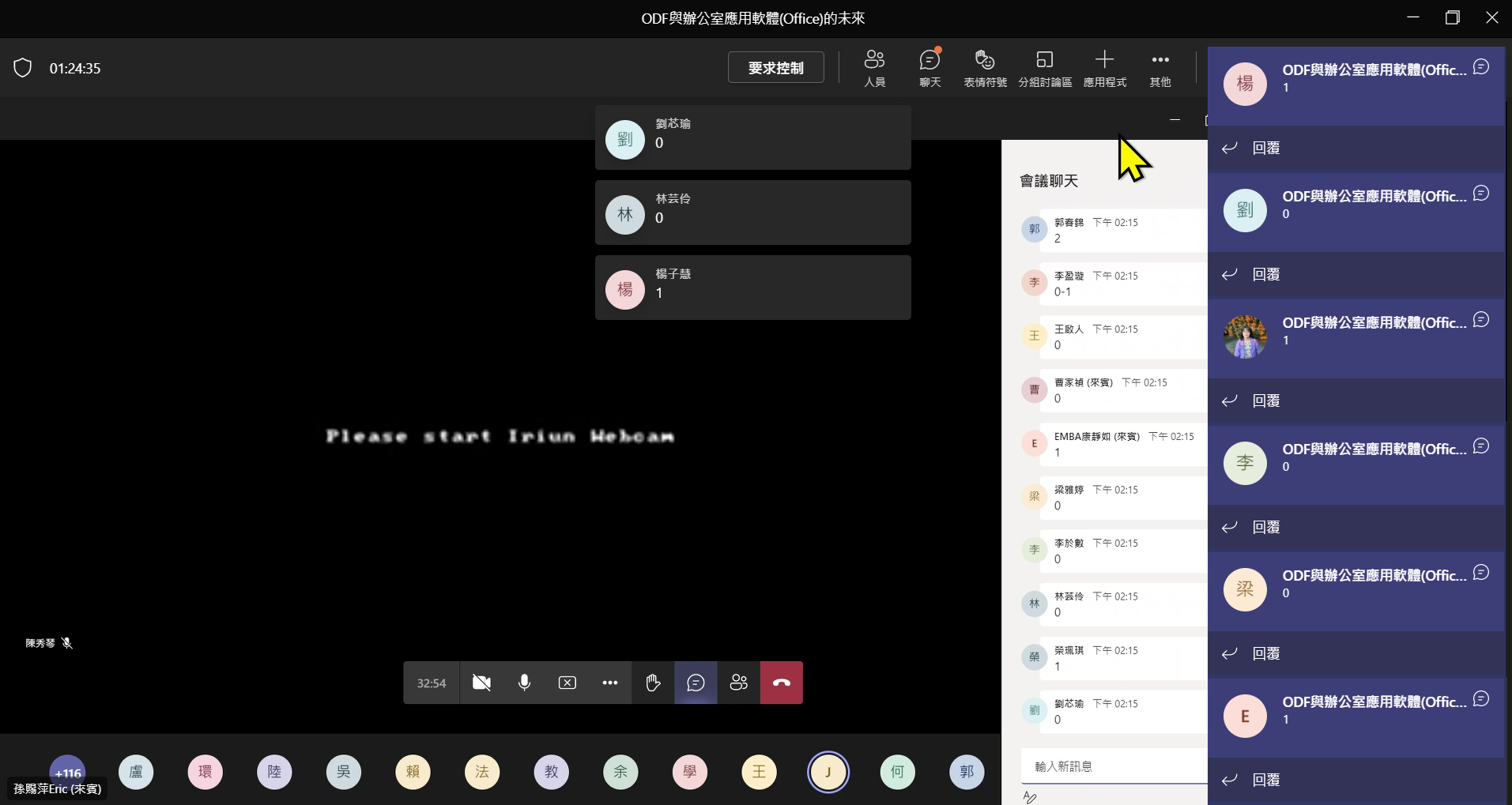Image resolution: width=1512 pixels, height=805 pixels.
Task: Open more actions ellipsis in floating call bar
Action: pyautogui.click(x=610, y=683)
